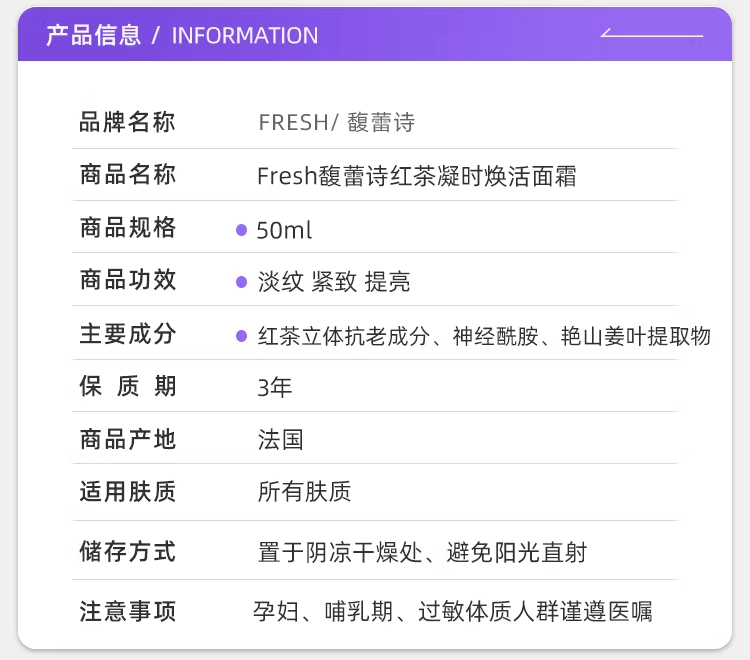Select the 50ml specification value

pyautogui.click(x=285, y=230)
